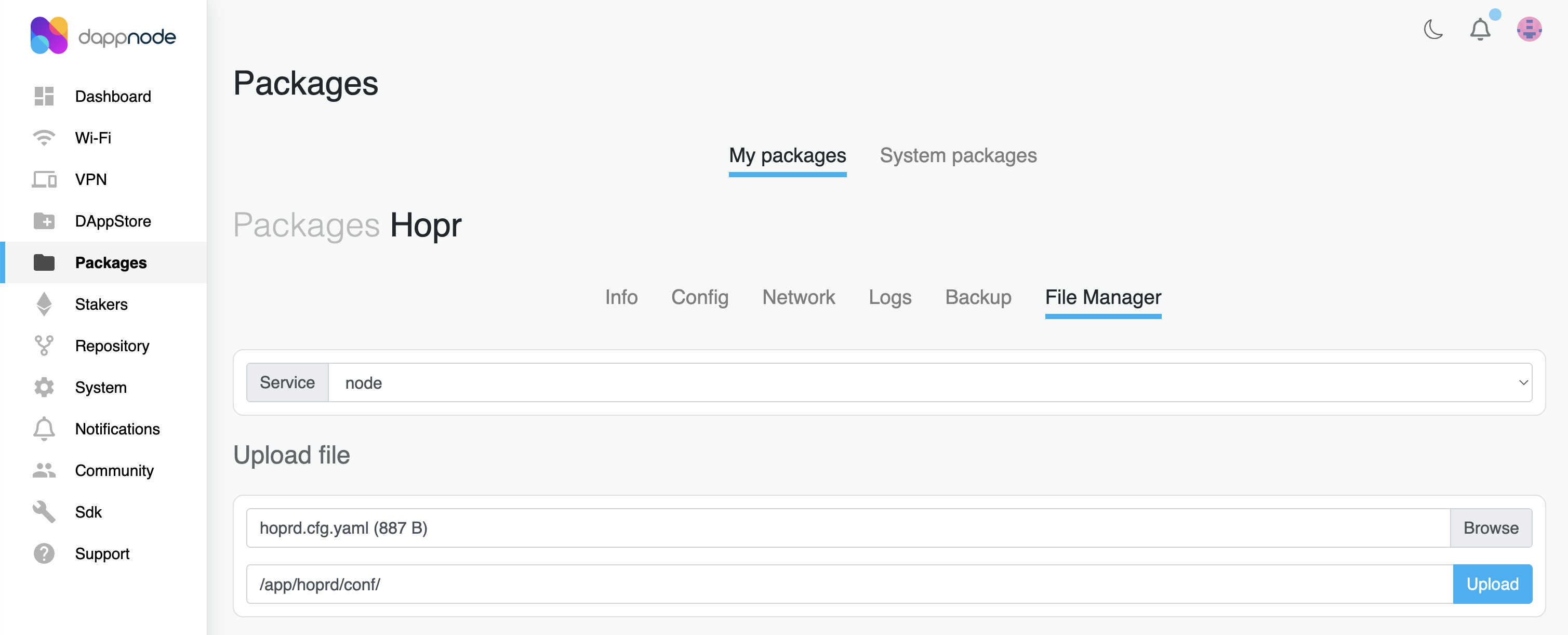Open the Wi-Fi section via its icon

pos(44,138)
